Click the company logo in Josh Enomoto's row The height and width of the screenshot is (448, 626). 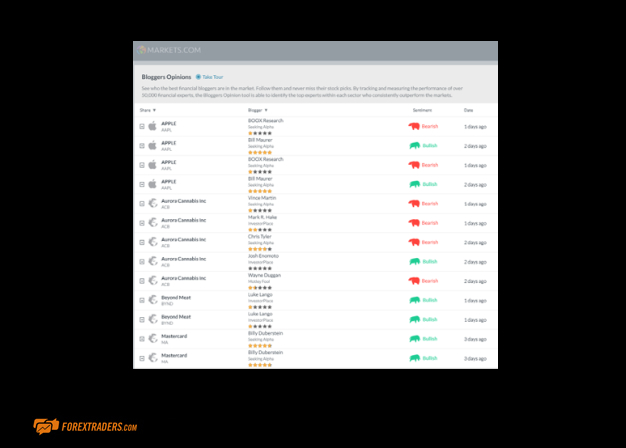click(153, 261)
